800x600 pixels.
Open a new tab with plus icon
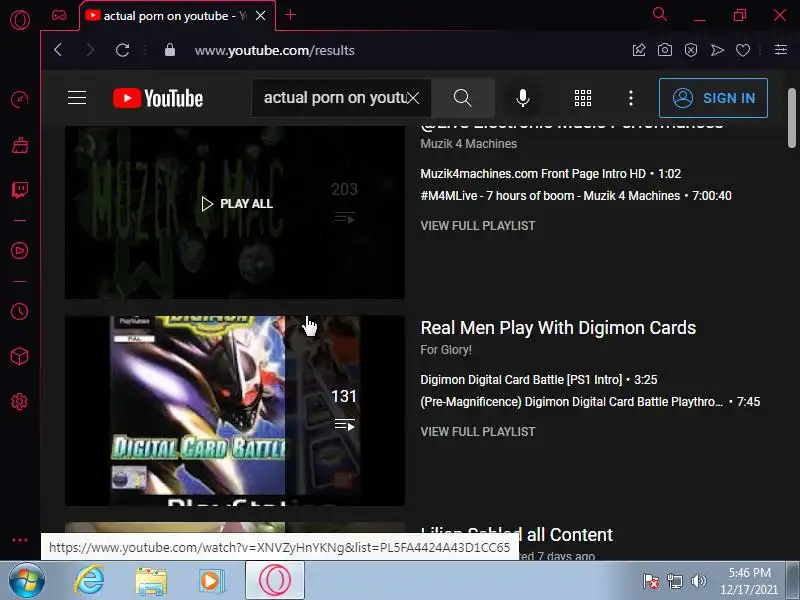click(x=290, y=15)
